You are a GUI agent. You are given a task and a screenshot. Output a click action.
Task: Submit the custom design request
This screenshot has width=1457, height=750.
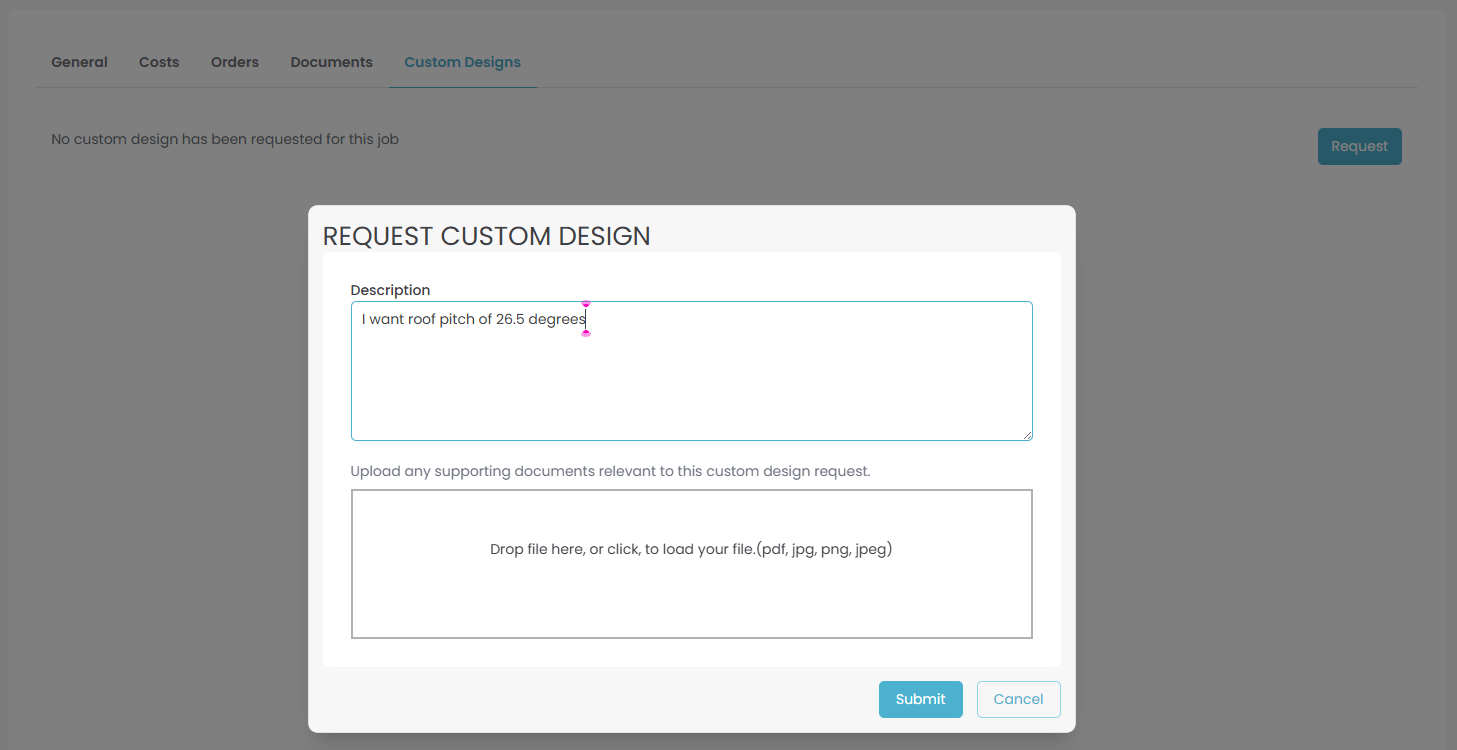(x=920, y=699)
